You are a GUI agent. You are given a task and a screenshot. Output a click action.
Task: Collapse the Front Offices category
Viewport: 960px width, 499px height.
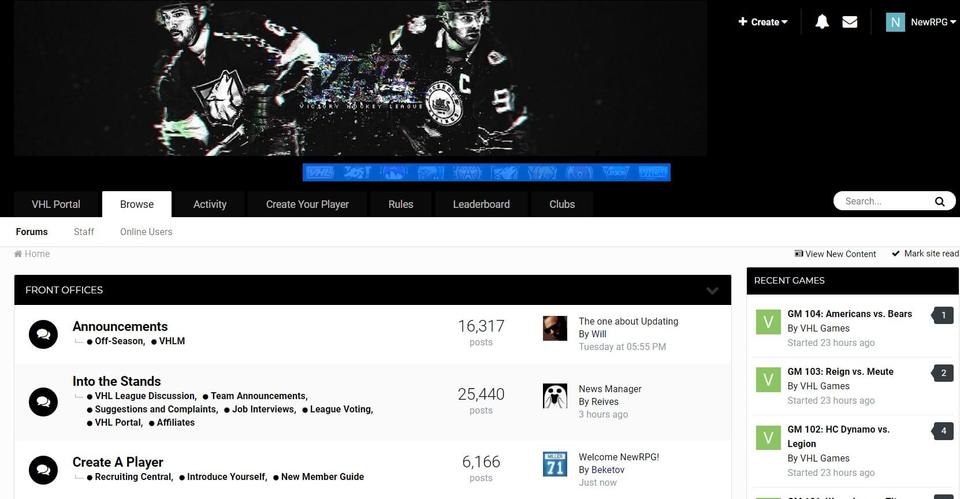tap(712, 290)
